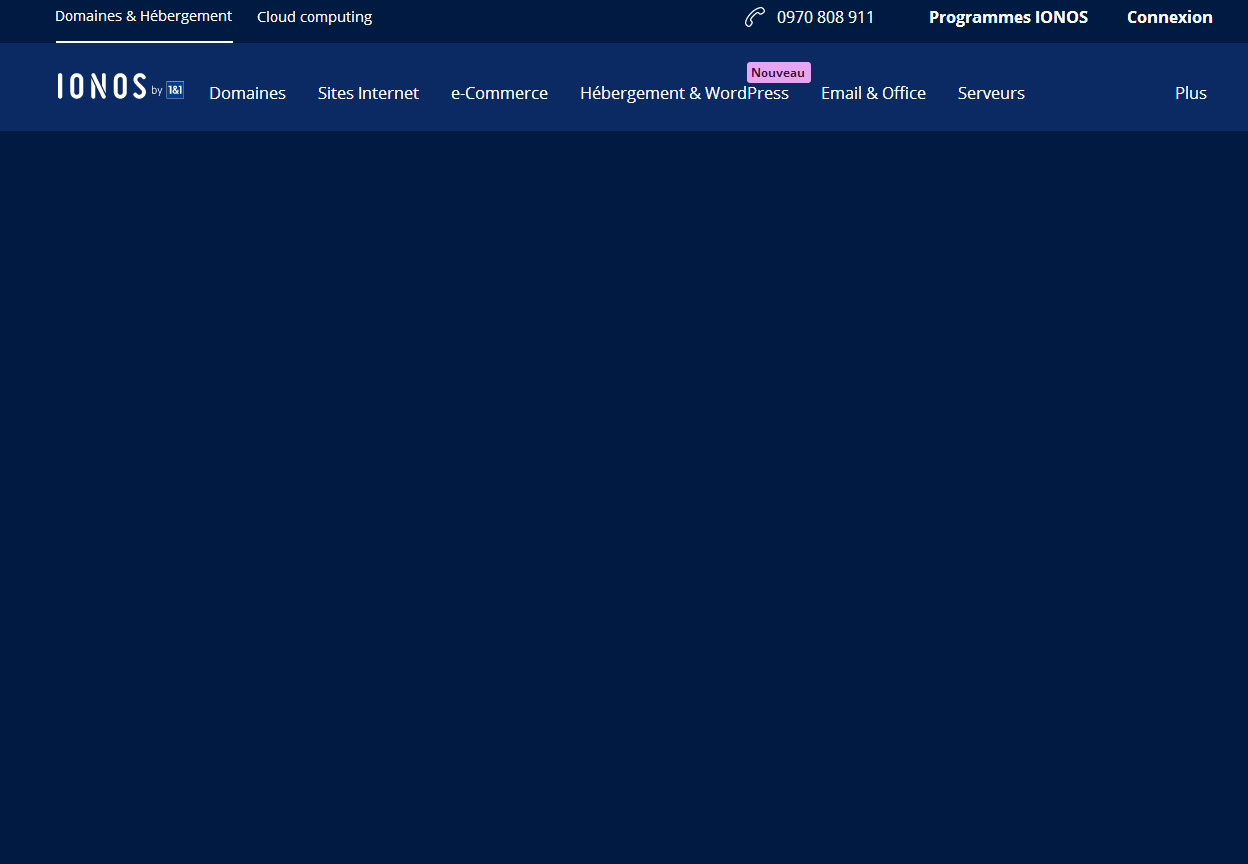Select the Domaines & Hébergement tab

(143, 16)
